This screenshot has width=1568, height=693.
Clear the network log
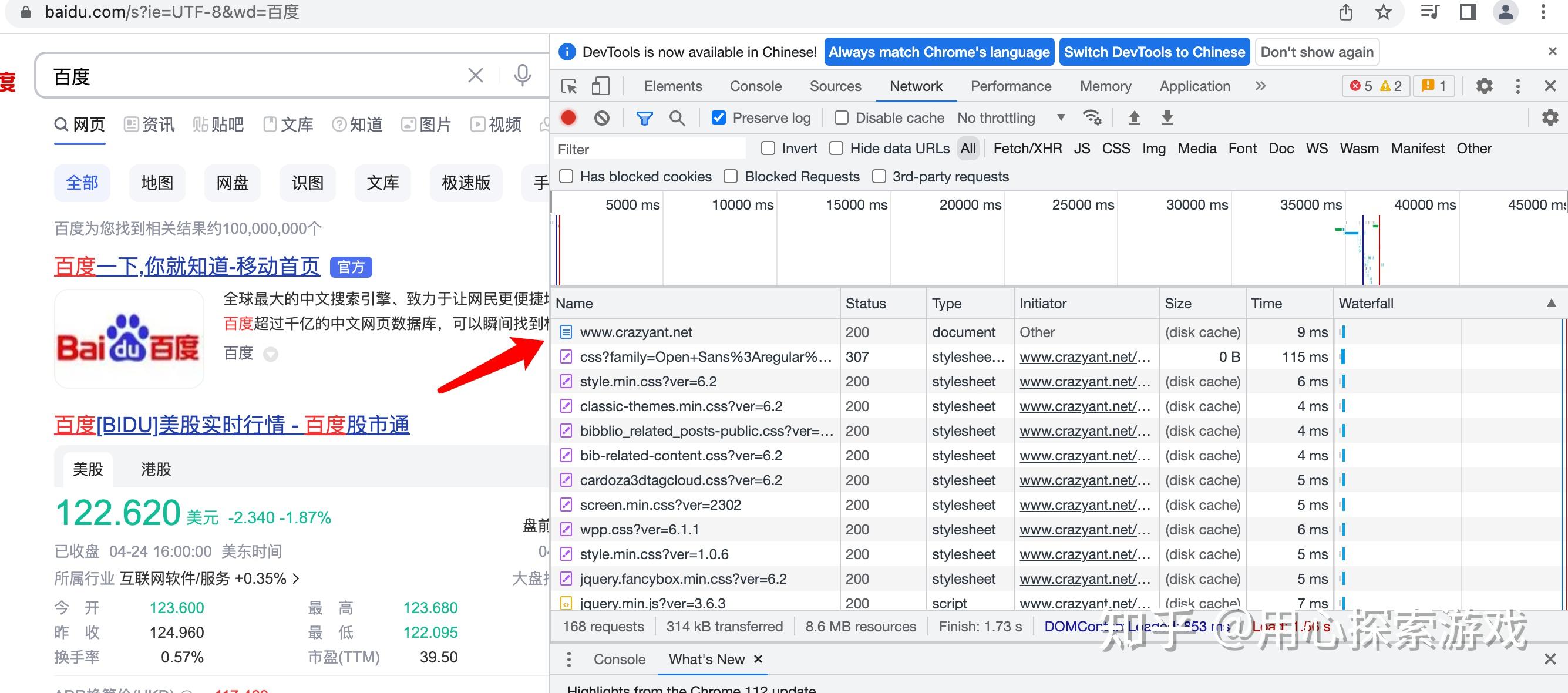pyautogui.click(x=602, y=117)
